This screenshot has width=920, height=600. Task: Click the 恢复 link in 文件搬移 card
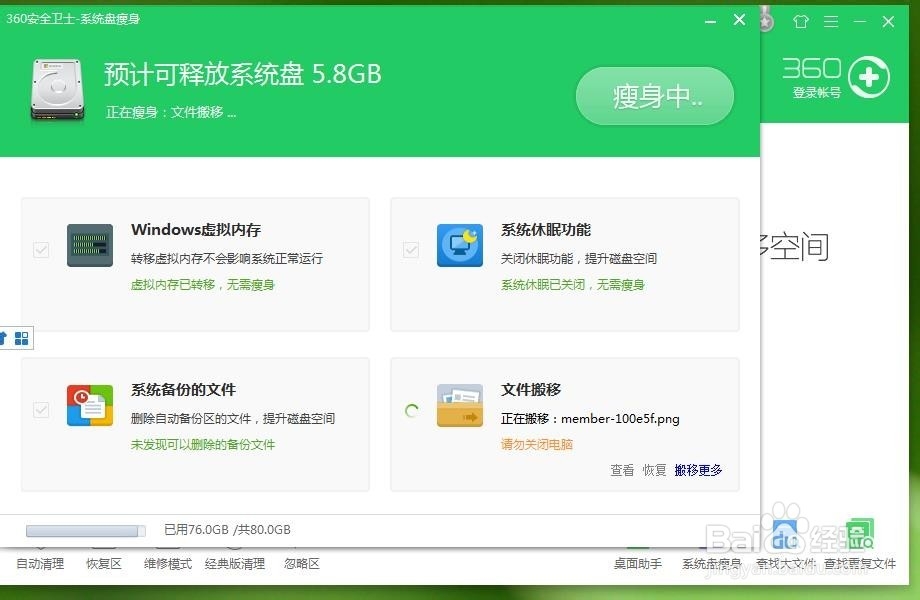(654, 470)
